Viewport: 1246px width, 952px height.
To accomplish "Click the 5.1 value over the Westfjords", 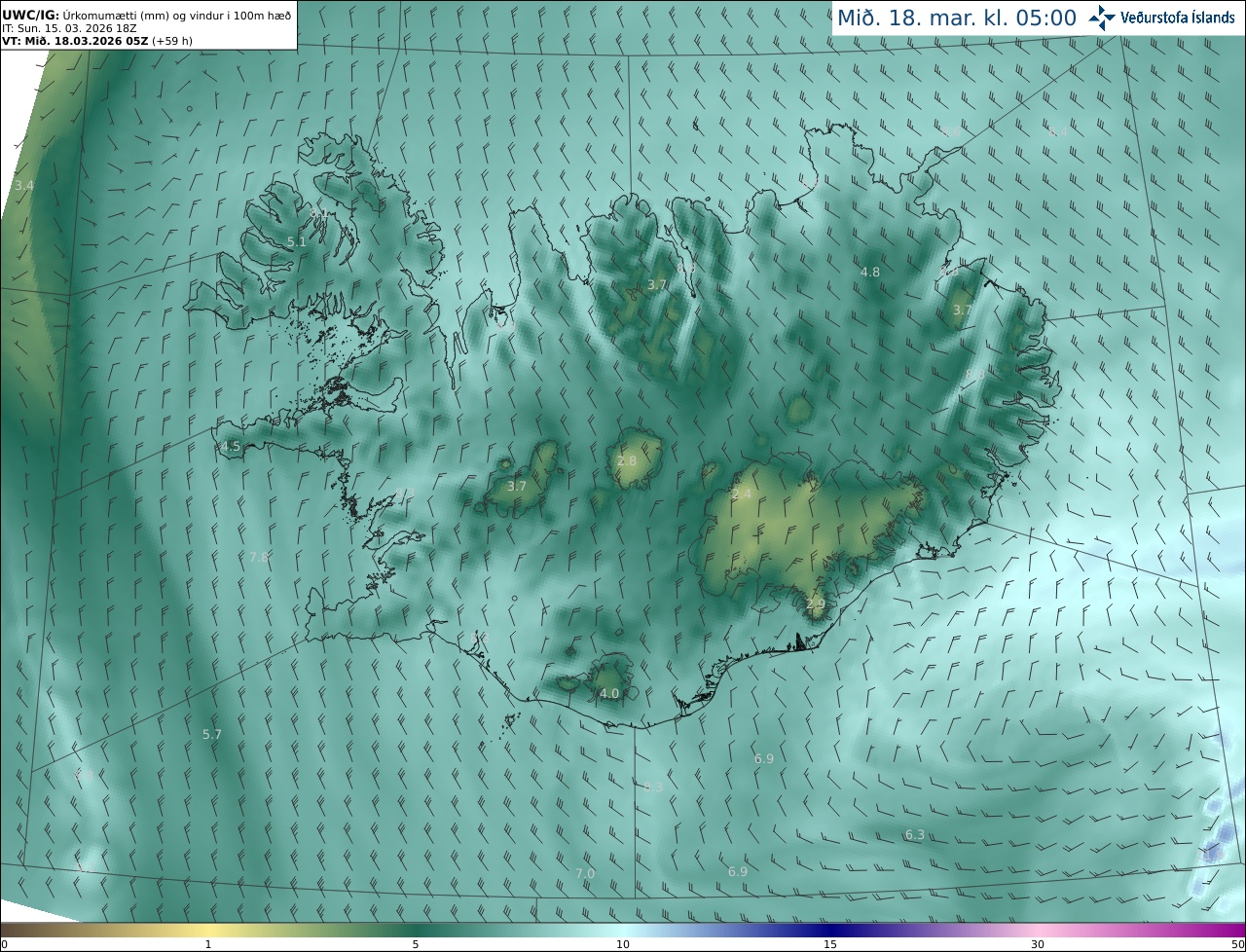I will tap(297, 241).
